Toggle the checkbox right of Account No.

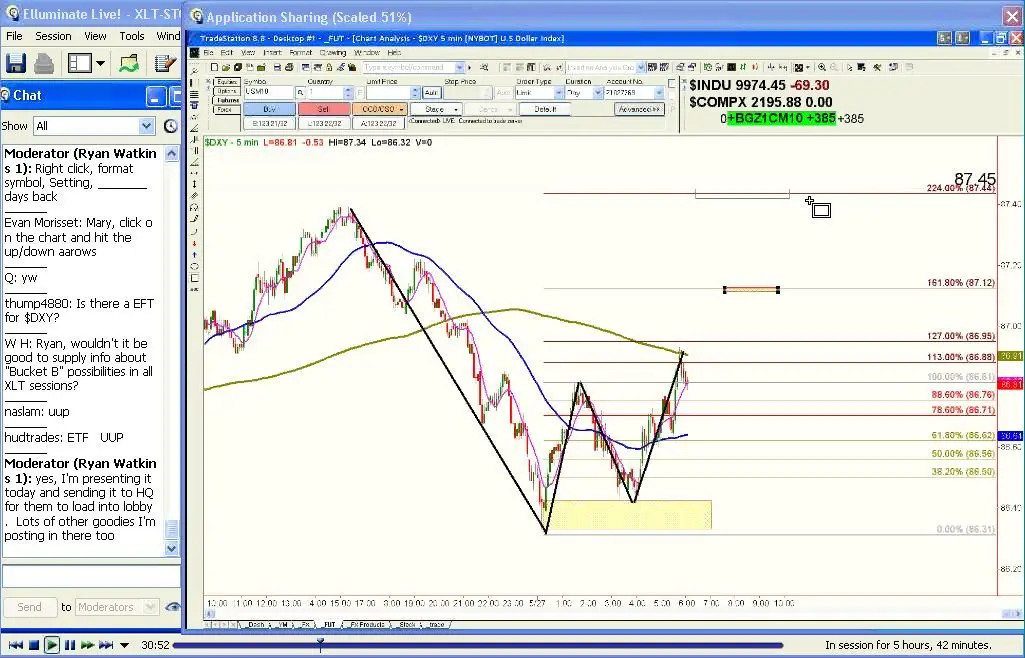click(x=671, y=83)
